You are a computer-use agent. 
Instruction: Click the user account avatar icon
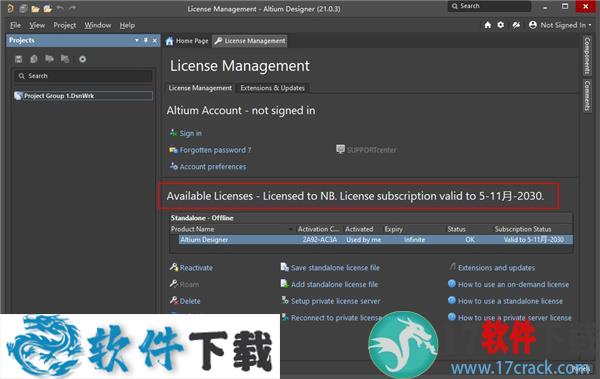533,25
